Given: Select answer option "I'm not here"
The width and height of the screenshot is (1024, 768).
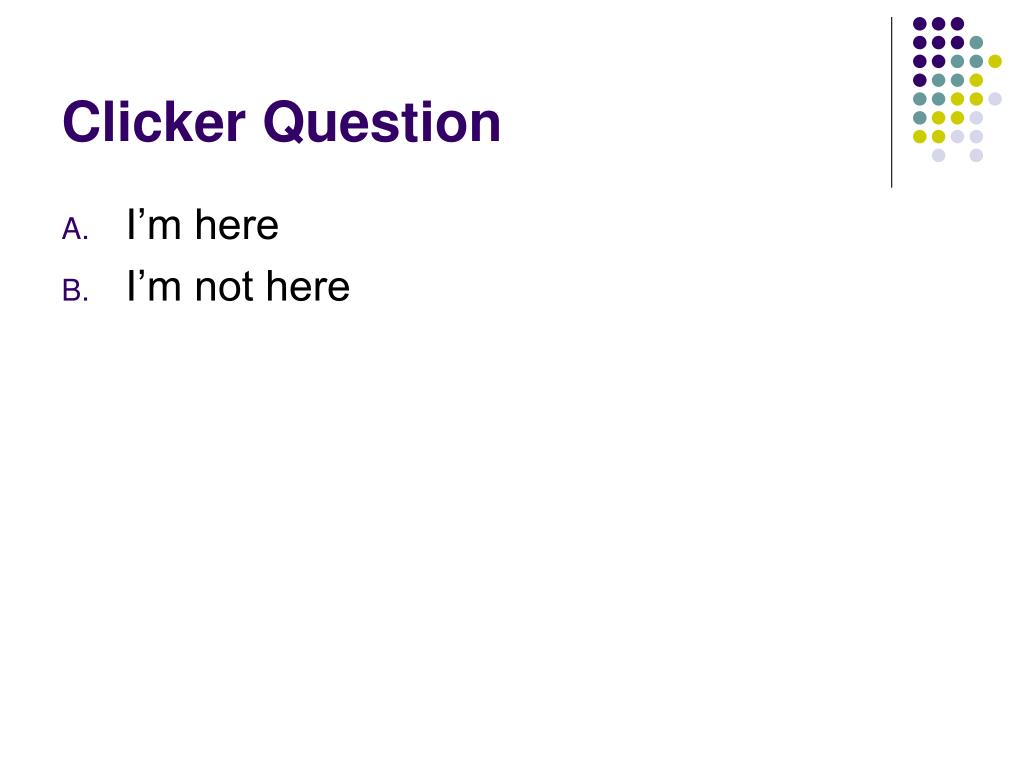Looking at the screenshot, I should (238, 286).
